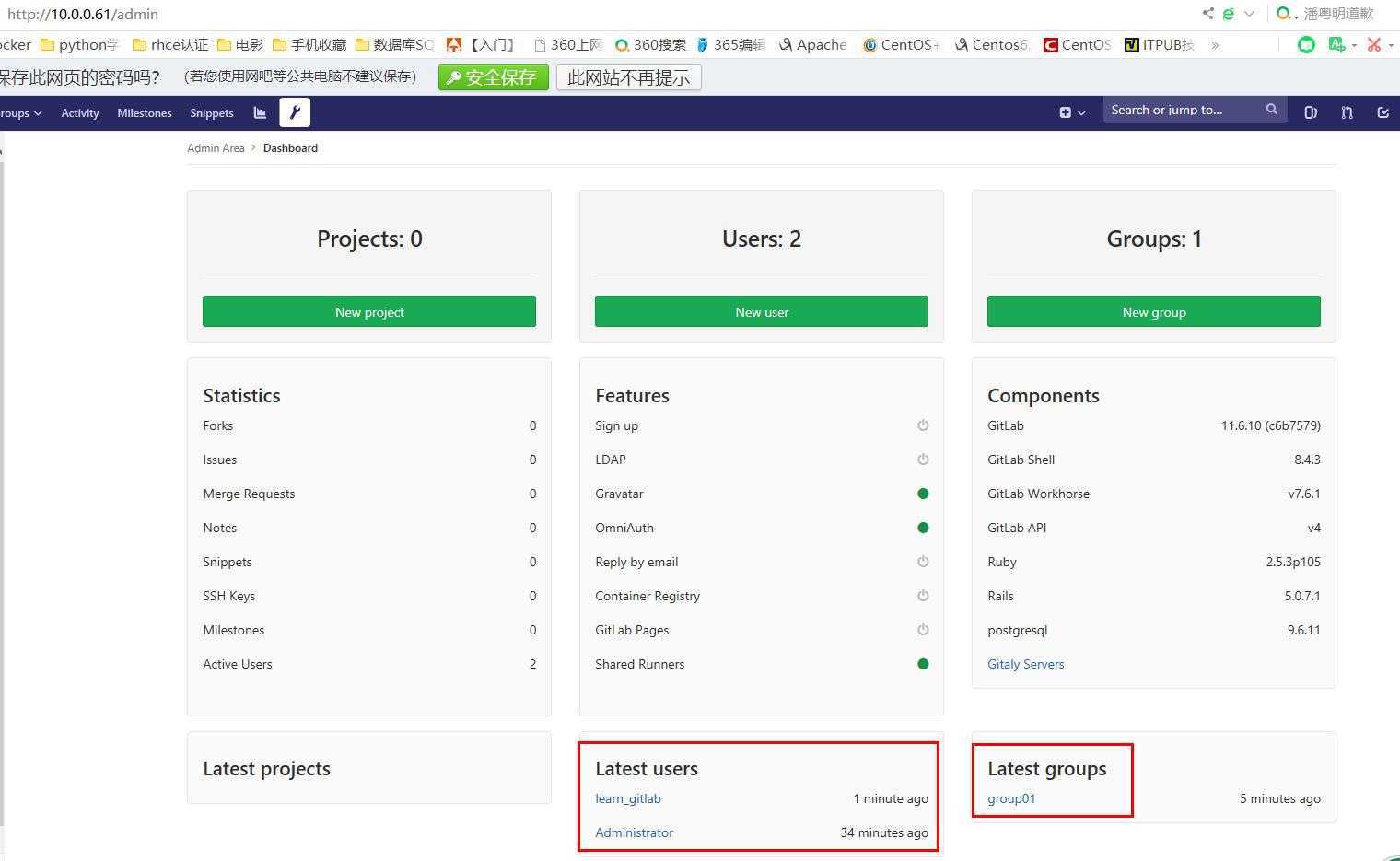
Task: Expand the plus New dropdown in the navbar
Action: [1072, 112]
